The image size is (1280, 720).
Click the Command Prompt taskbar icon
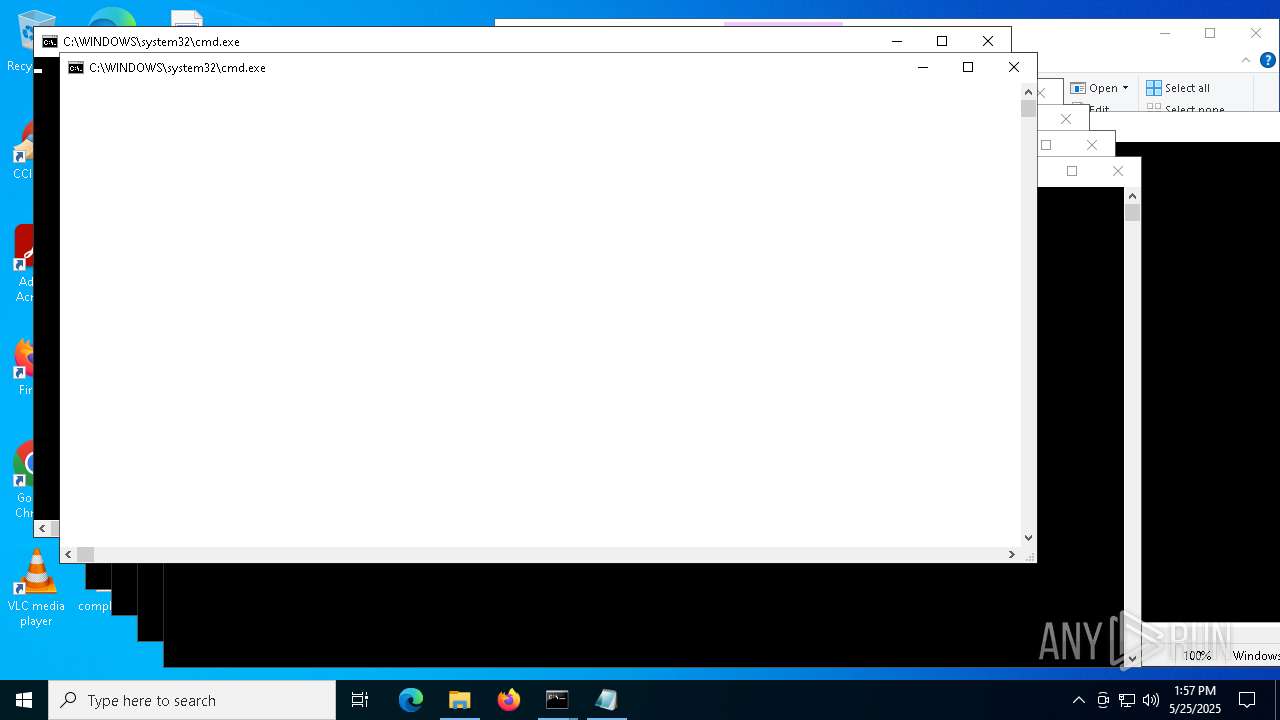point(557,700)
